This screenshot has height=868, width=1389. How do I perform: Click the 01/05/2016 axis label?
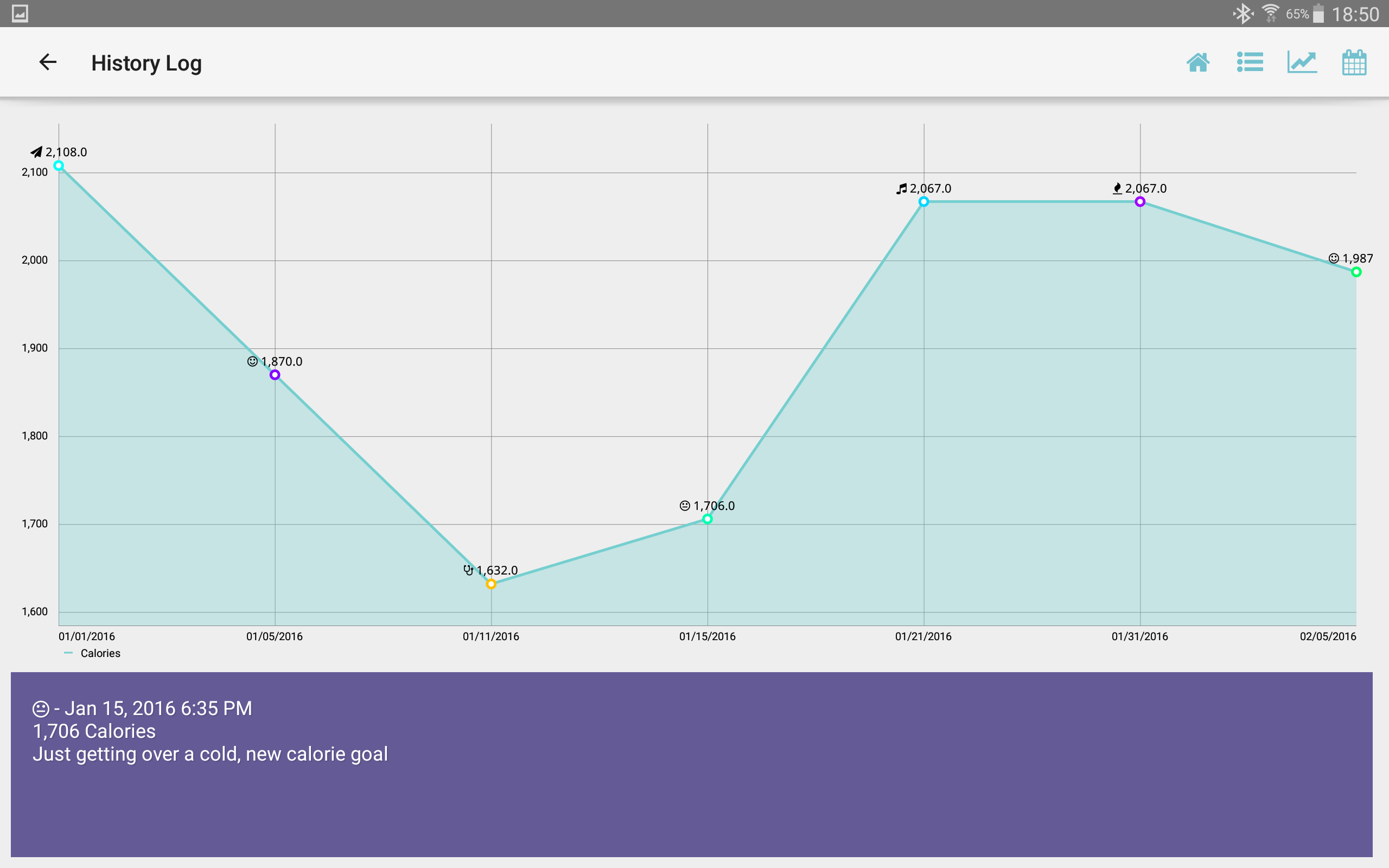275,636
